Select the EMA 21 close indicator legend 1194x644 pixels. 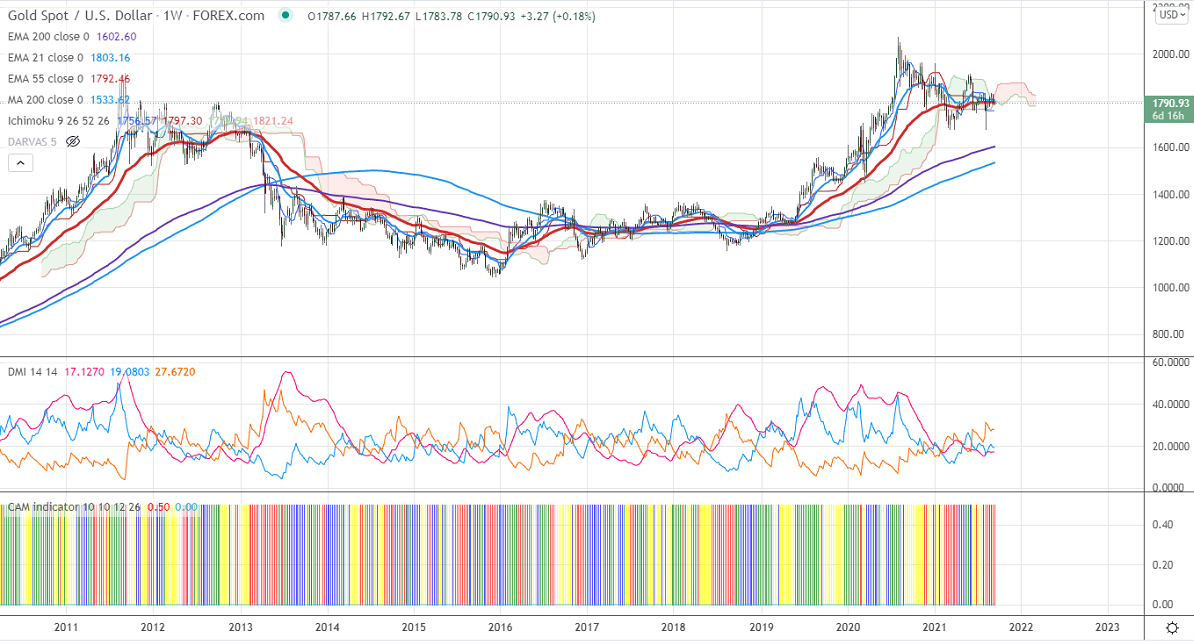[46, 58]
